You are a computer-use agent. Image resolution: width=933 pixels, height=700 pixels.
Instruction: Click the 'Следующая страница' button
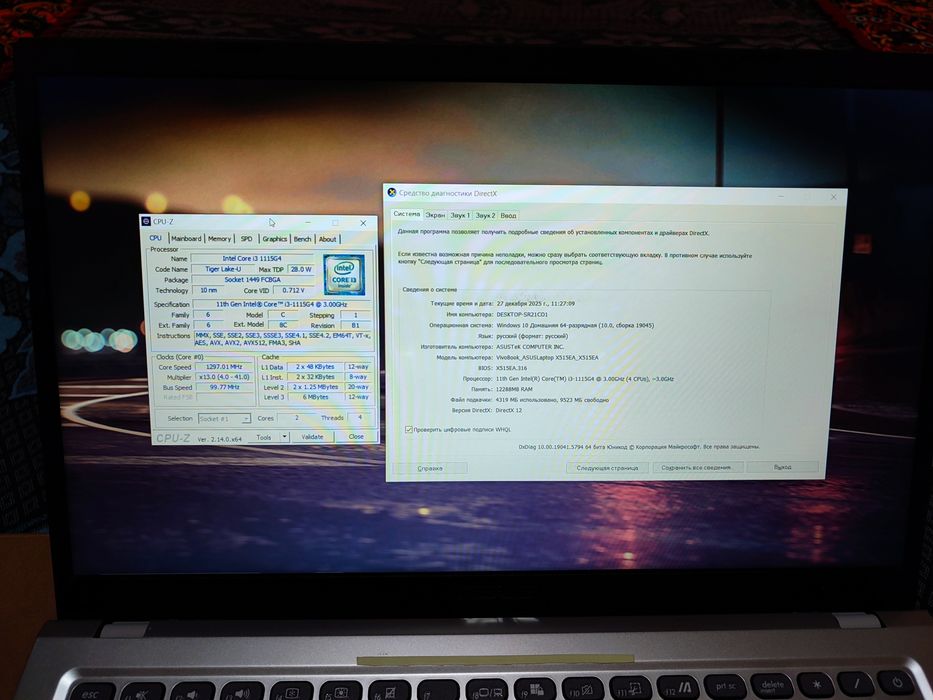607,468
